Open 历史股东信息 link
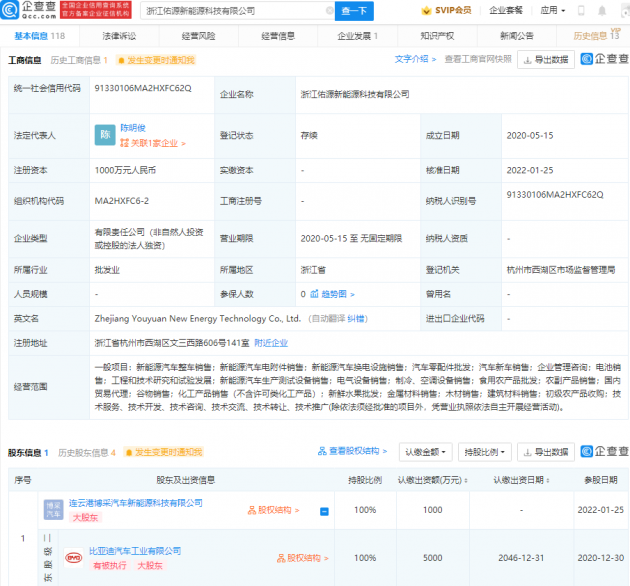The width and height of the screenshot is (630, 586). pos(87,453)
